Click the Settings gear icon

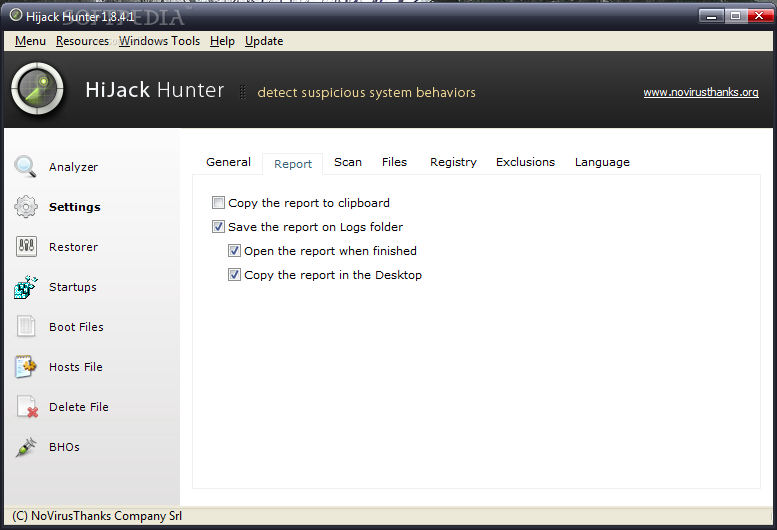click(x=26, y=207)
